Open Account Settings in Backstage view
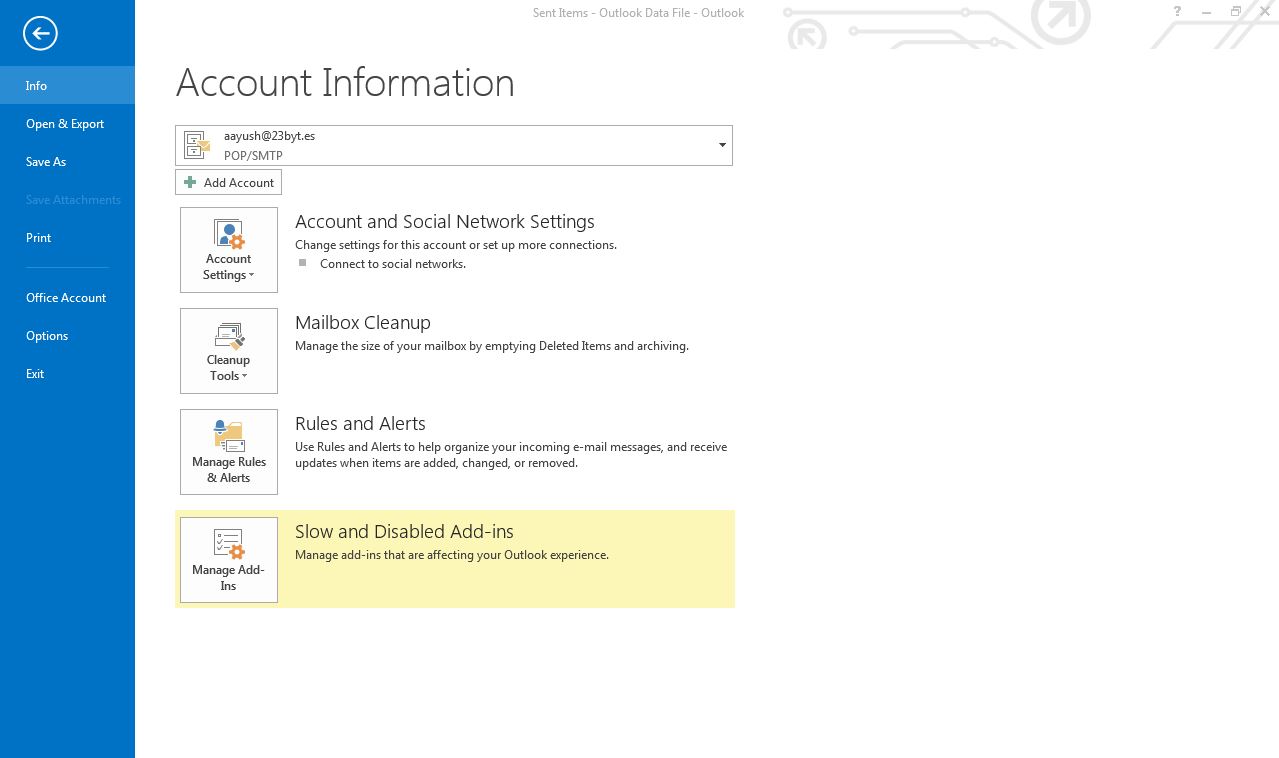Image resolution: width=1279 pixels, height=758 pixels. (x=228, y=249)
